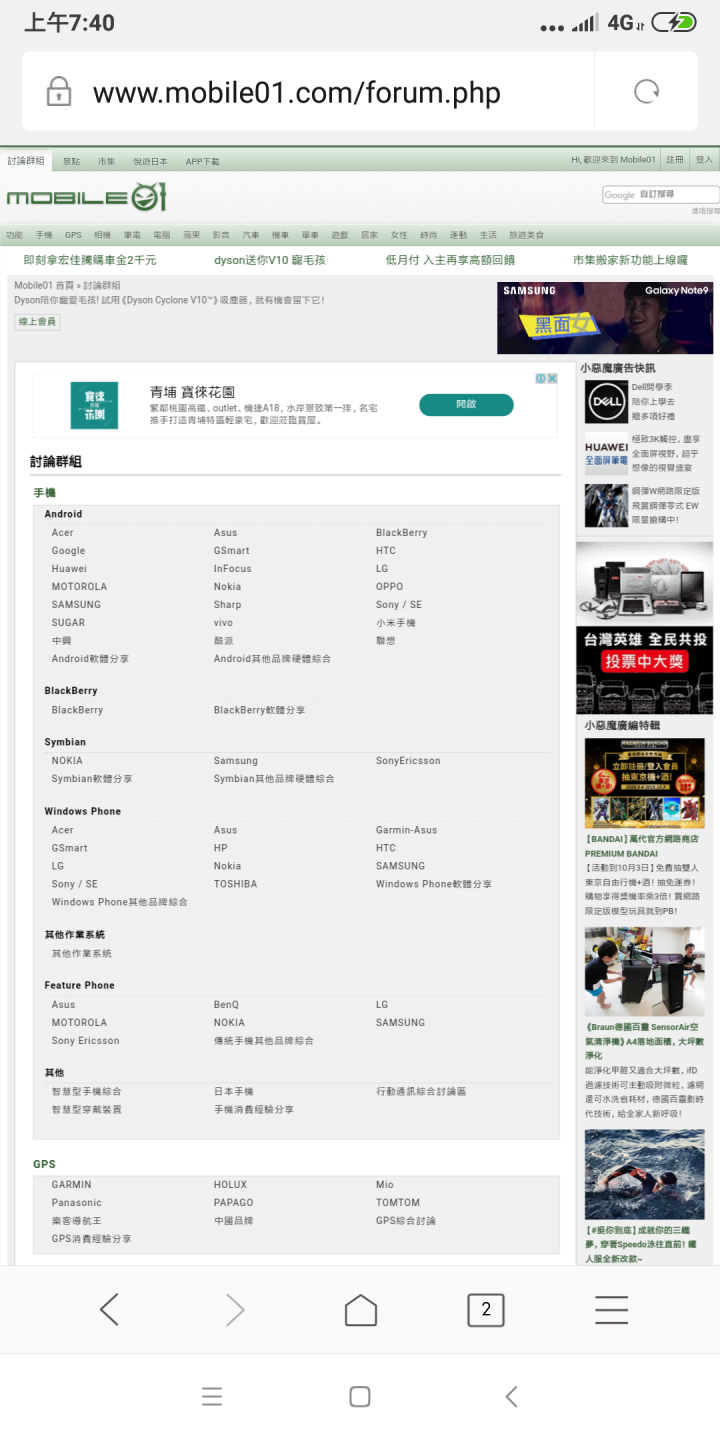Go back with the browser back arrow

(x=110, y=1309)
